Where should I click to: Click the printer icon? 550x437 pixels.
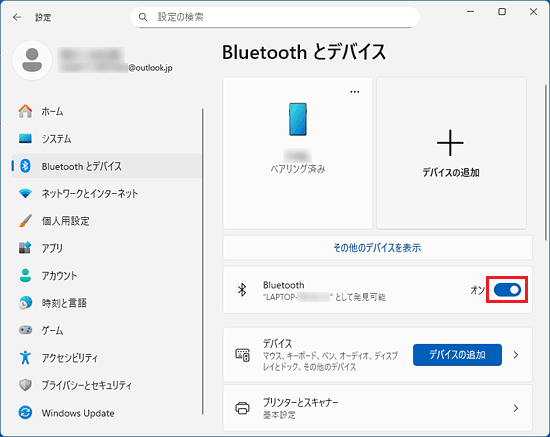(242, 408)
